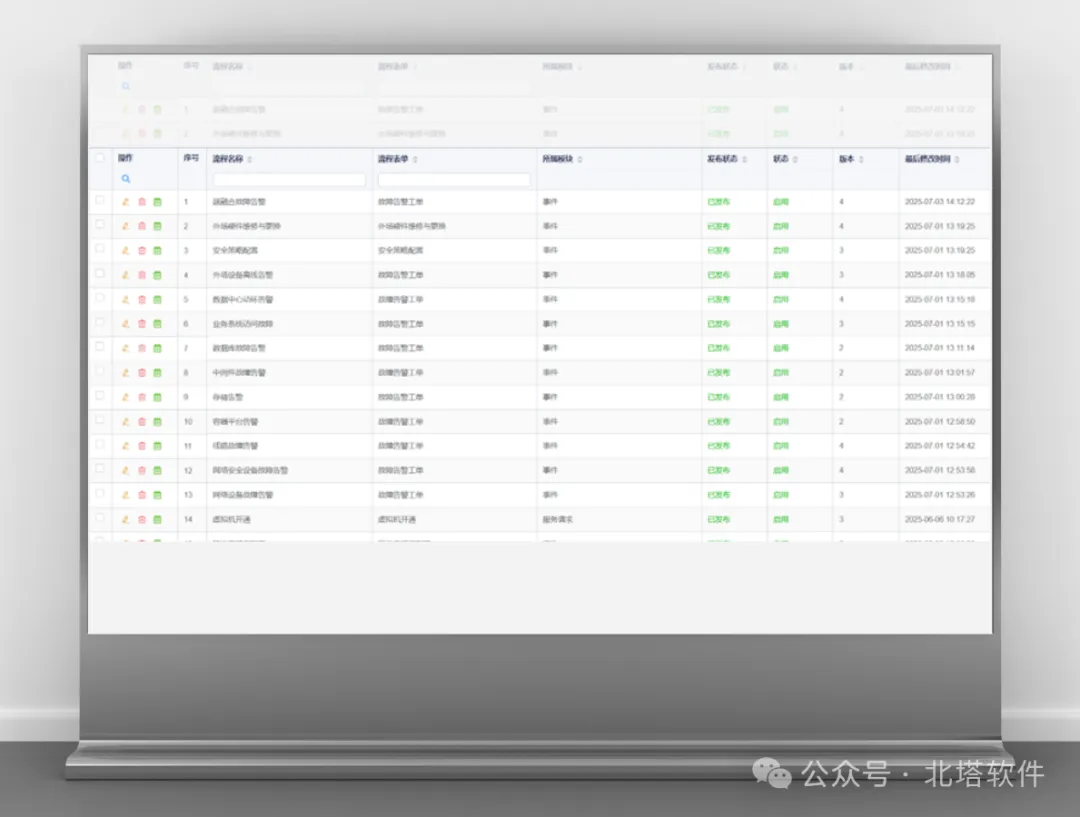This screenshot has height=817, width=1080.
Task: Edit the workflow in row 1
Action: (125, 202)
